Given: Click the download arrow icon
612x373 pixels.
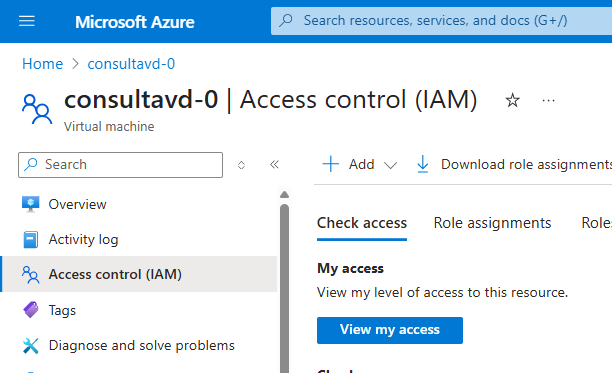Looking at the screenshot, I should tap(422, 164).
